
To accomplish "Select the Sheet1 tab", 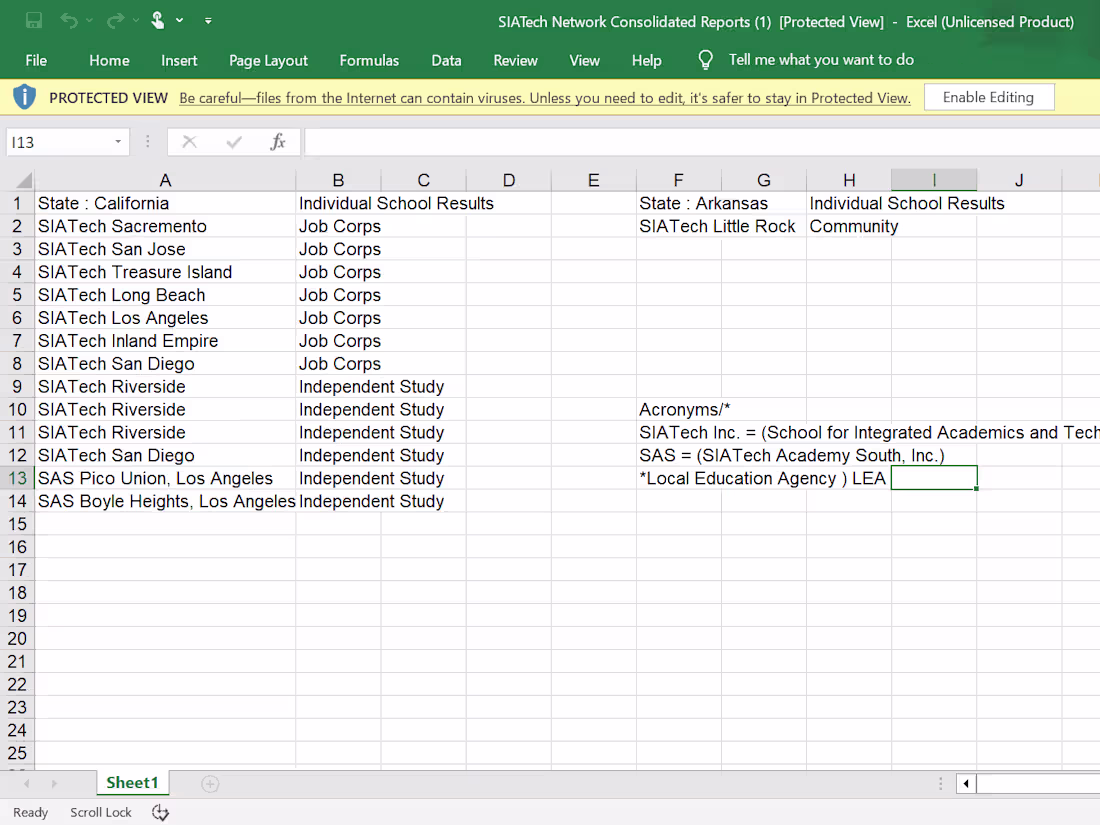I will click(x=132, y=783).
